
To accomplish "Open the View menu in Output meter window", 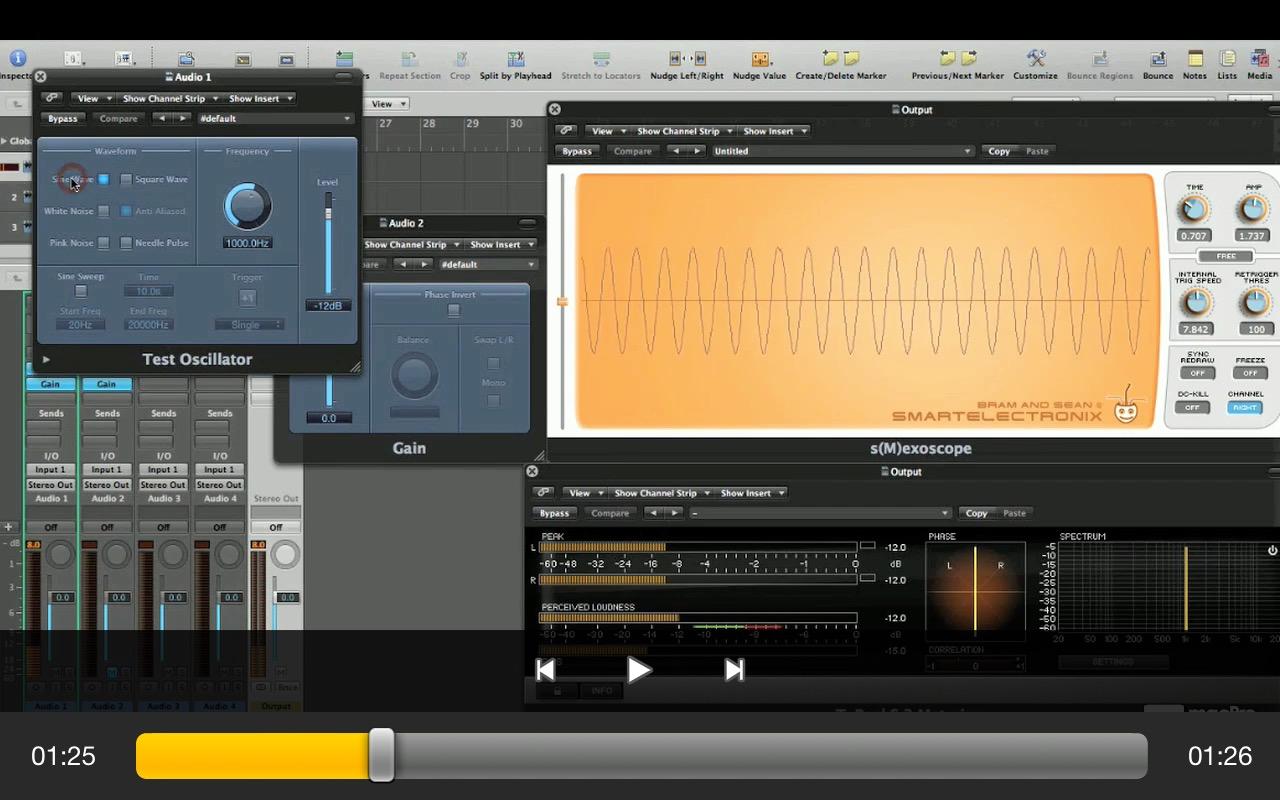I will 583,493.
